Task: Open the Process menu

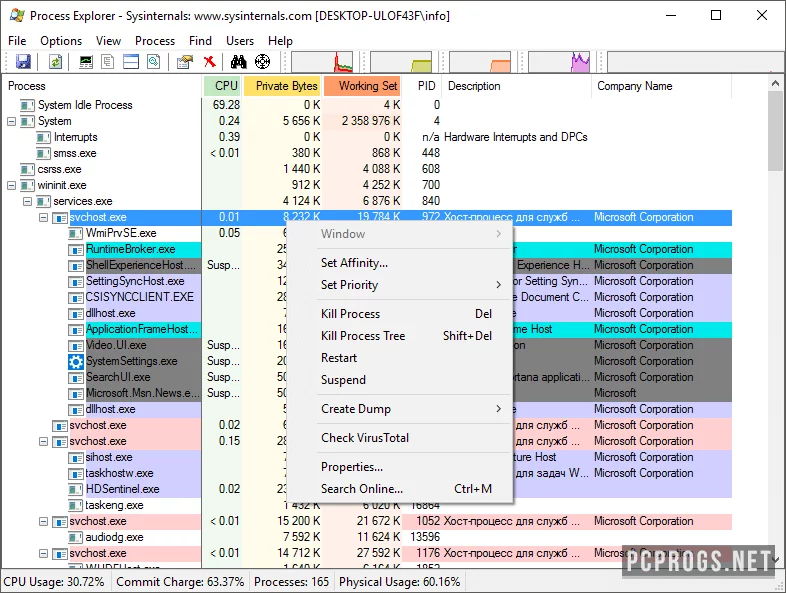Action: click(155, 41)
